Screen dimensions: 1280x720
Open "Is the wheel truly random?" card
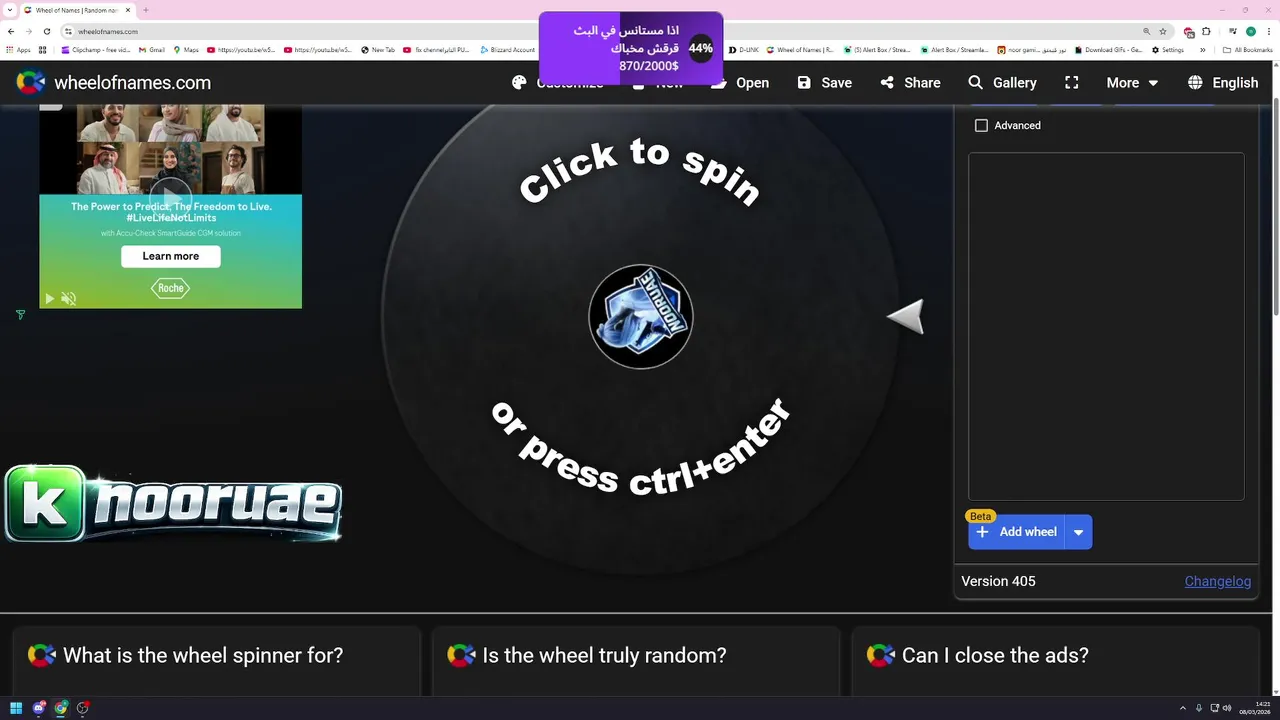coord(635,656)
